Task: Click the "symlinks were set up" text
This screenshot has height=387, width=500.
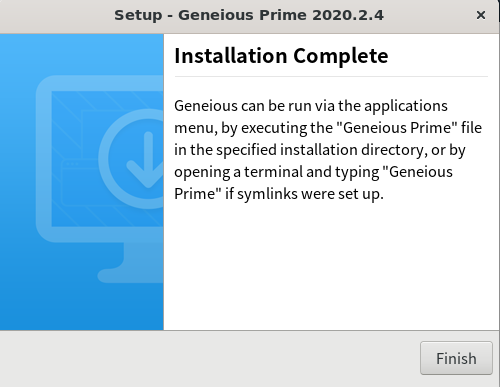Action: point(310,194)
